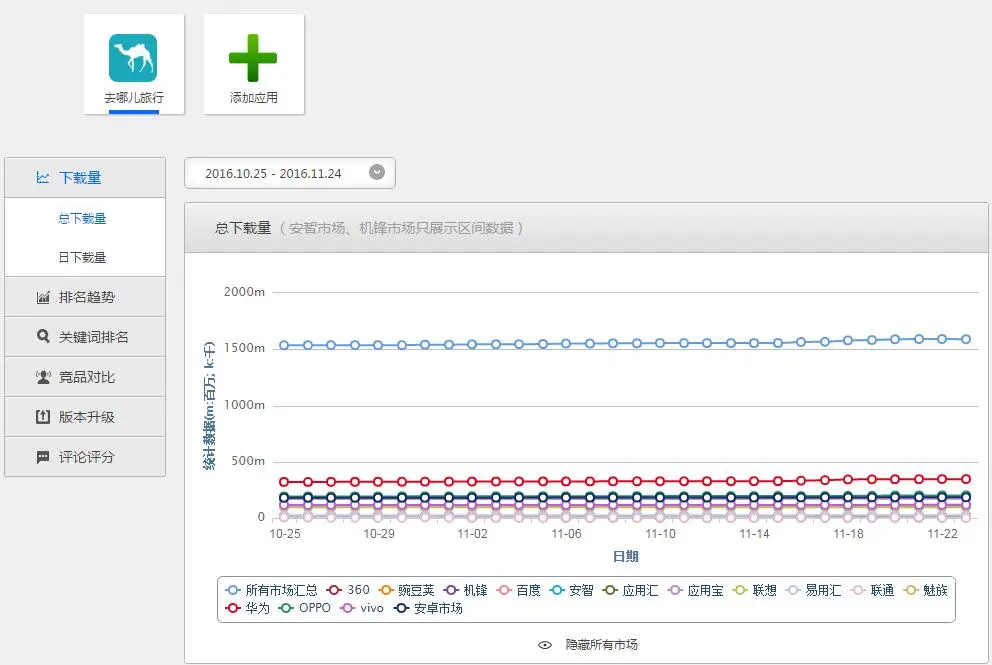Click the 所有市场汇总 data point at 10-25

tap(284, 345)
